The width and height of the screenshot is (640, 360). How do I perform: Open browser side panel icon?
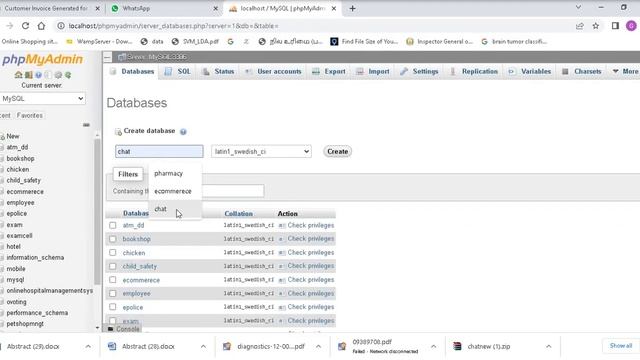pyautogui.click(x=615, y=26)
